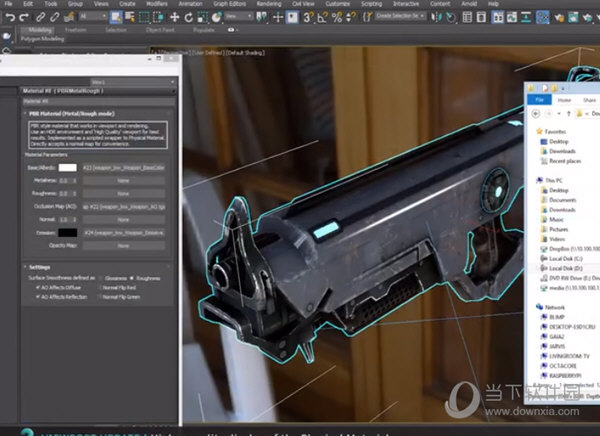Open the Modifiers menu
The image size is (600, 436).
tap(157, 4)
